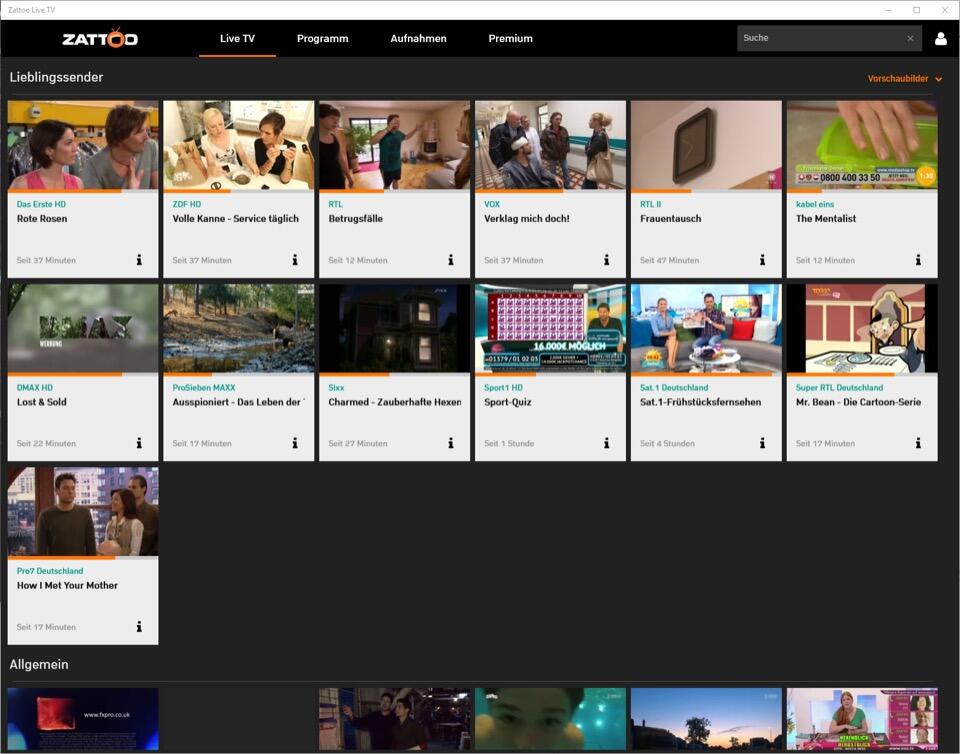Minimize the Zattoo Live TV window
The width and height of the screenshot is (960, 754).
point(888,10)
